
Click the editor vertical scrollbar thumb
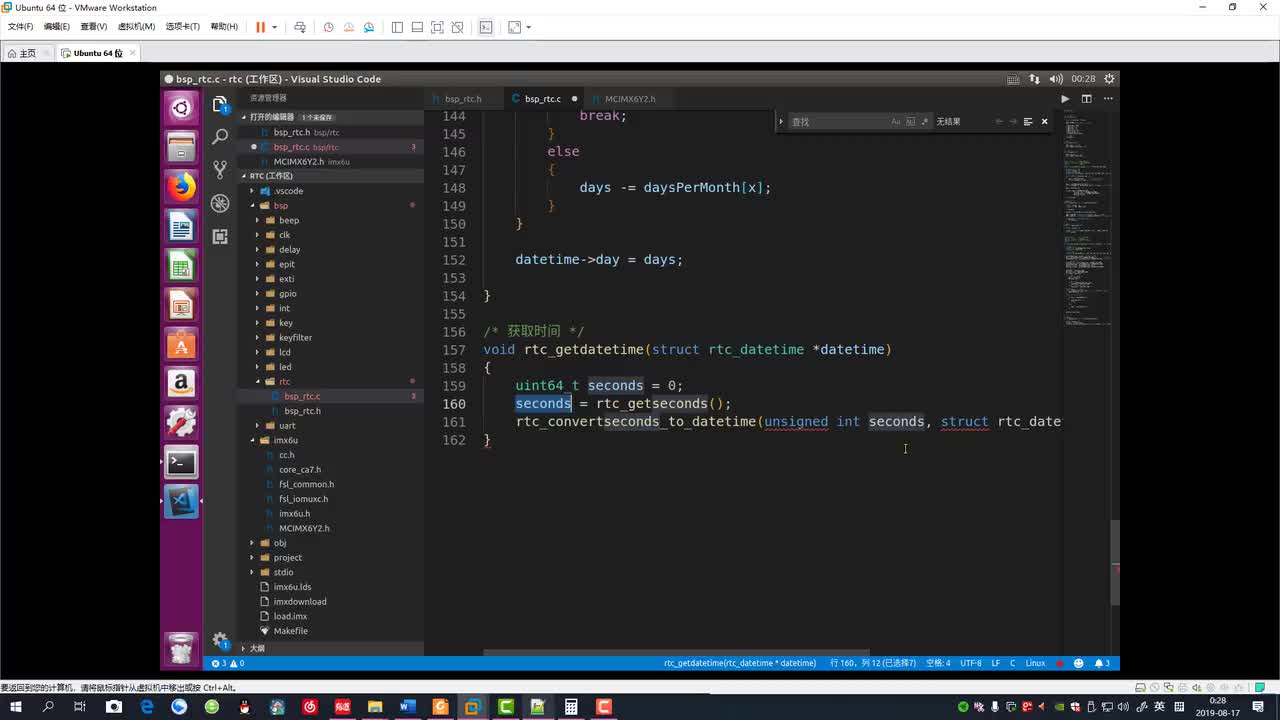point(1115,562)
